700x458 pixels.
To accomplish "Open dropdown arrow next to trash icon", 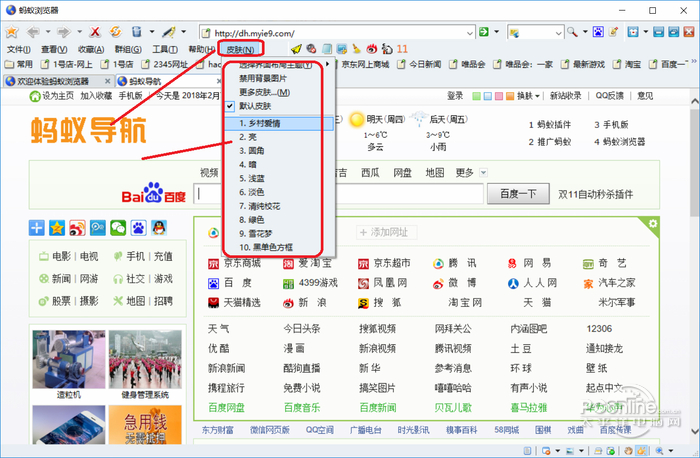I will (152, 32).
